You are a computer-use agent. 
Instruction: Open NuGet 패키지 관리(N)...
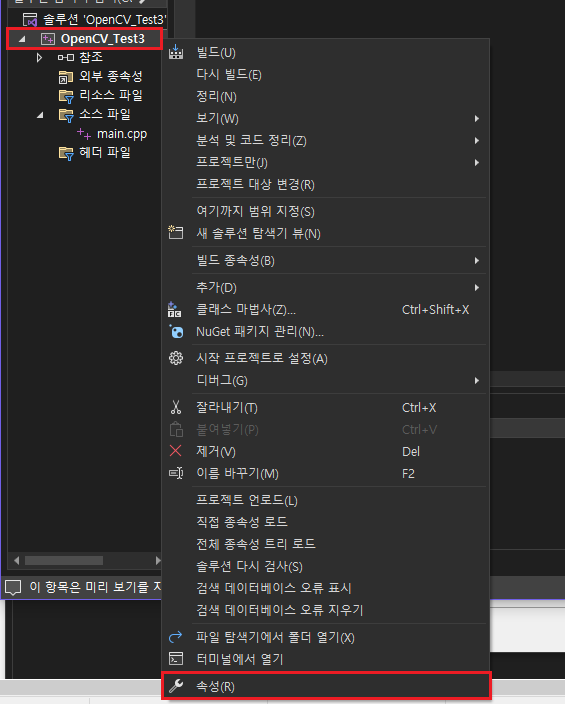pyautogui.click(x=326, y=332)
